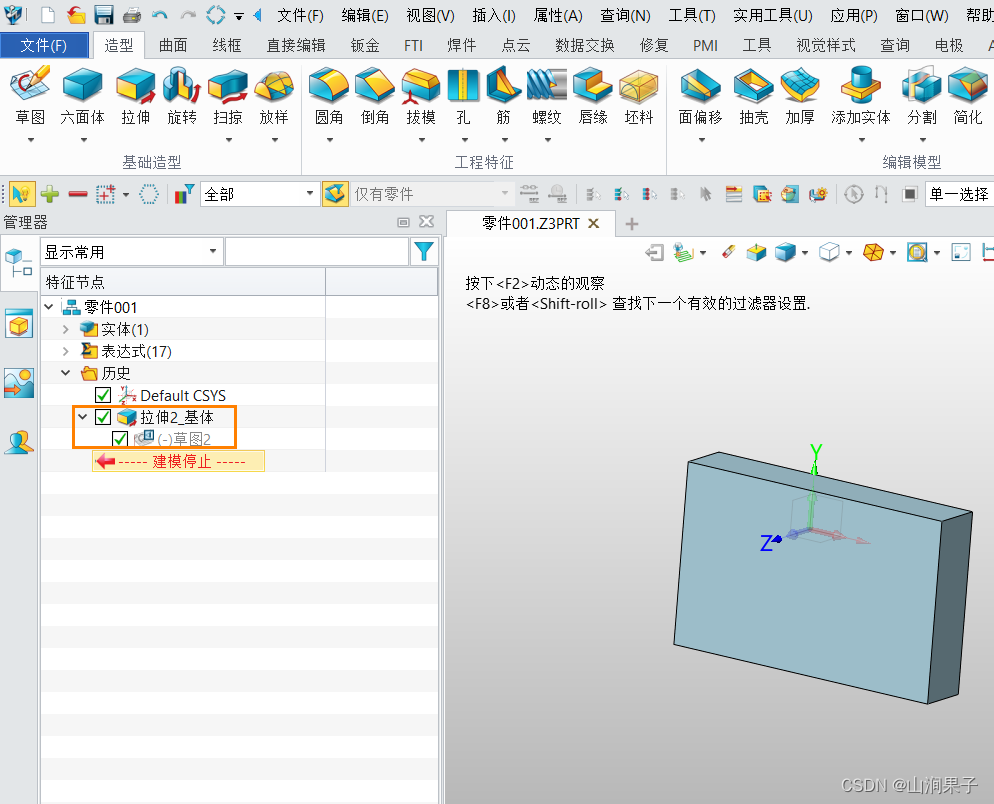The width and height of the screenshot is (994, 804).
Task: Open the 显示常用 dropdown
Action: [x=132, y=252]
